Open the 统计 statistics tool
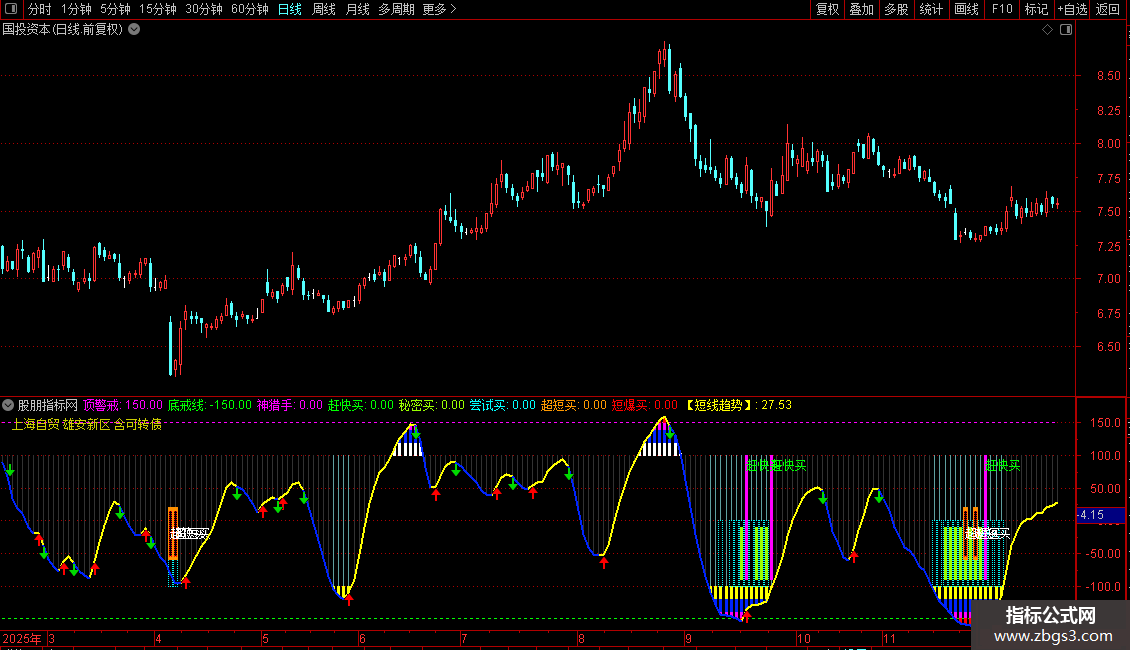1130x650 pixels. (931, 10)
